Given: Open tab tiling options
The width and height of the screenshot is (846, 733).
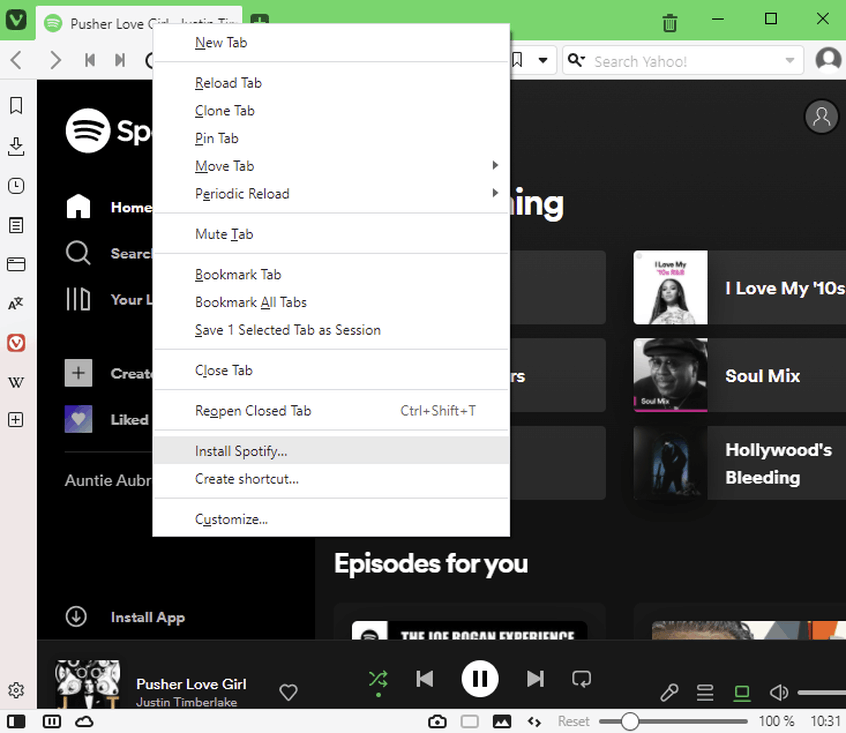Looking at the screenshot, I should [52, 721].
